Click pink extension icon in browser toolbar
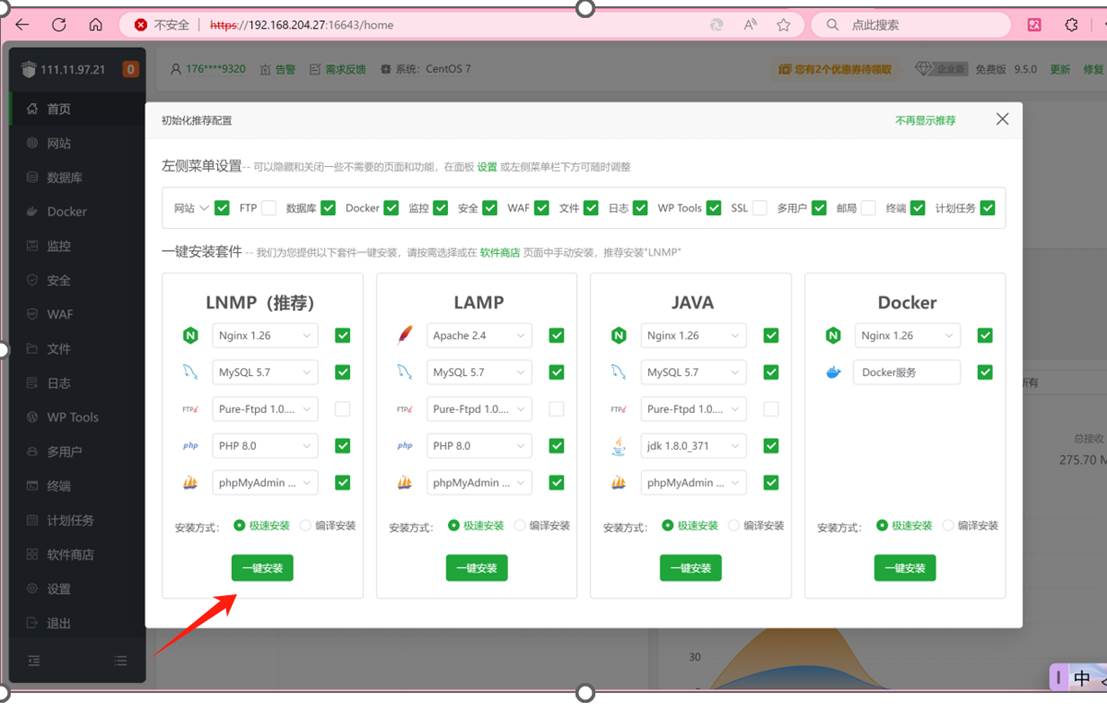The width and height of the screenshot is (1107, 710). pos(1034,25)
